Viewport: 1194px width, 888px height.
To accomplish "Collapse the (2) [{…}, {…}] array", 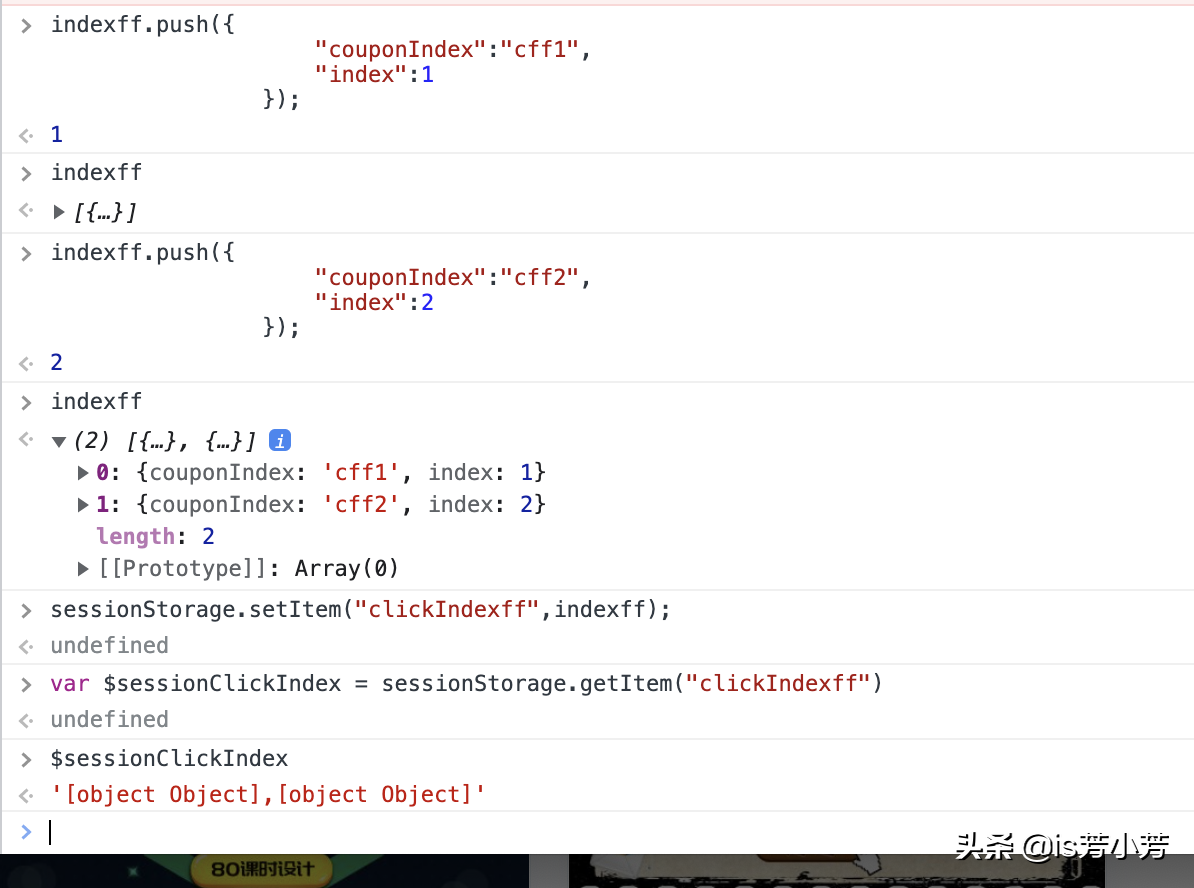I will [59, 442].
